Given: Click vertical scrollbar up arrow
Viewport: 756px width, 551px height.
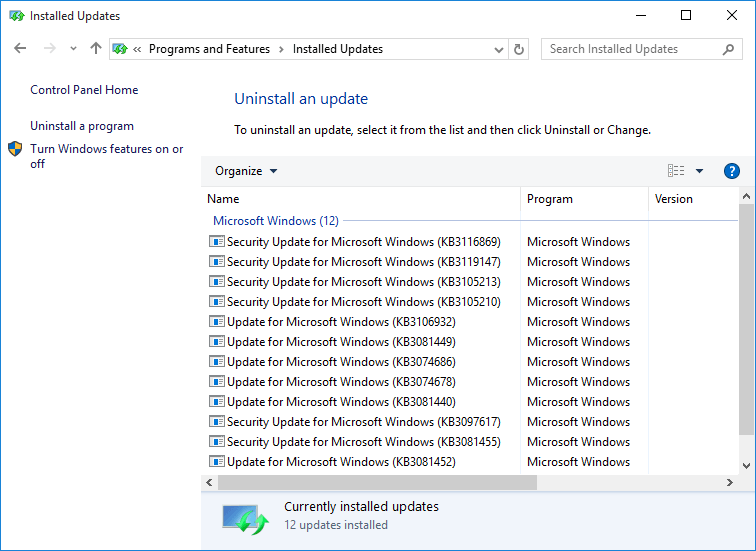Looking at the screenshot, I should 746,196.
